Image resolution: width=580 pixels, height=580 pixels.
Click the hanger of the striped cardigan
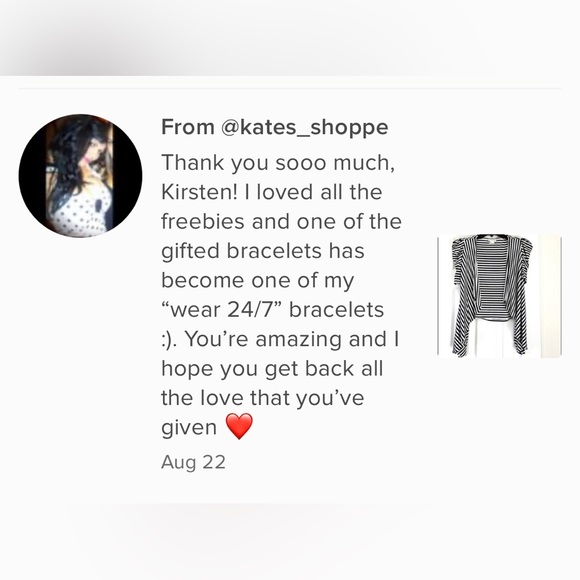click(x=492, y=236)
